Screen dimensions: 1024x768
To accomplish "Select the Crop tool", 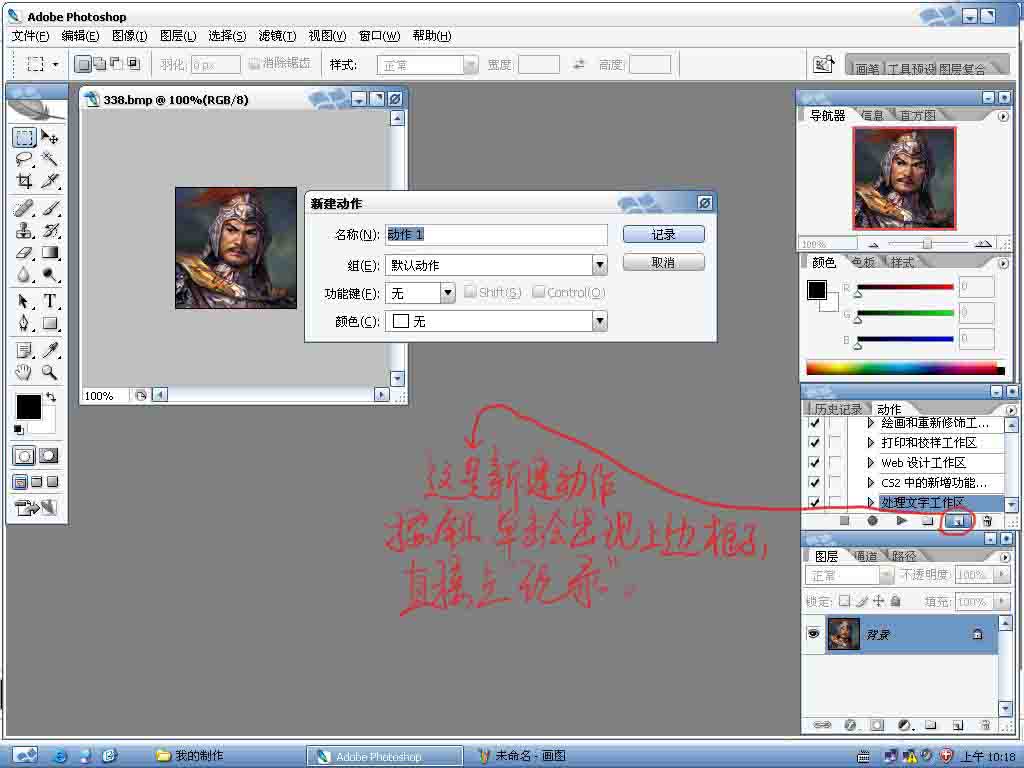I will [24, 180].
